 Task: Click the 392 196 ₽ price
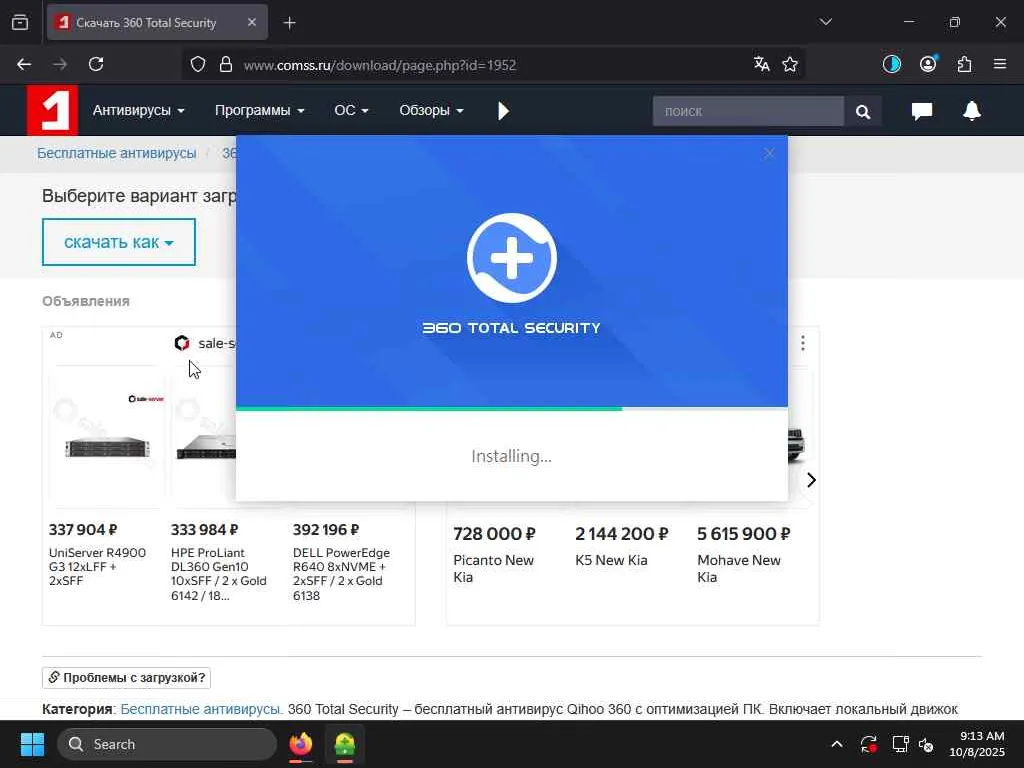pyautogui.click(x=326, y=530)
